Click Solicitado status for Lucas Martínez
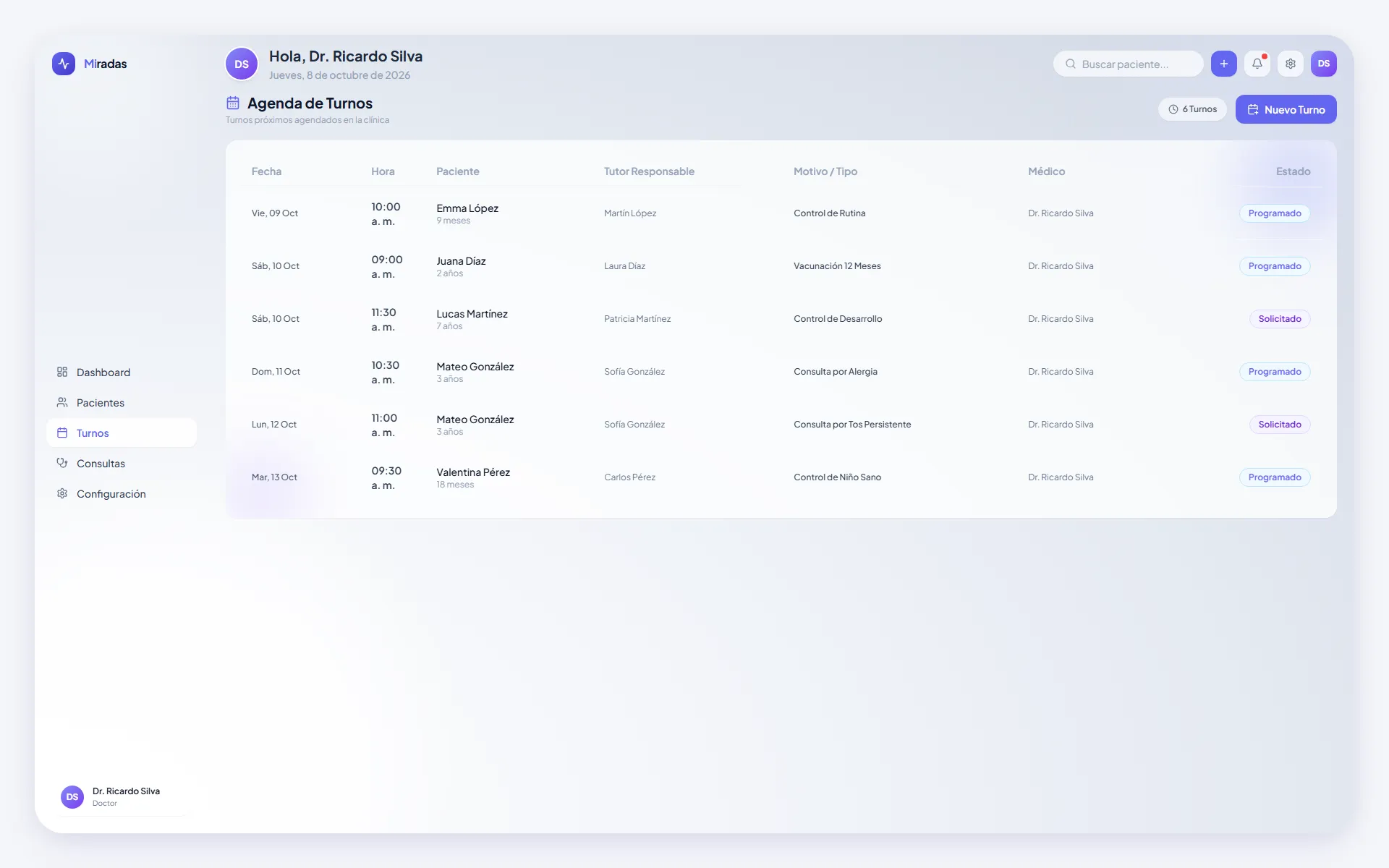Viewport: 1389px width, 868px height. pos(1280,319)
